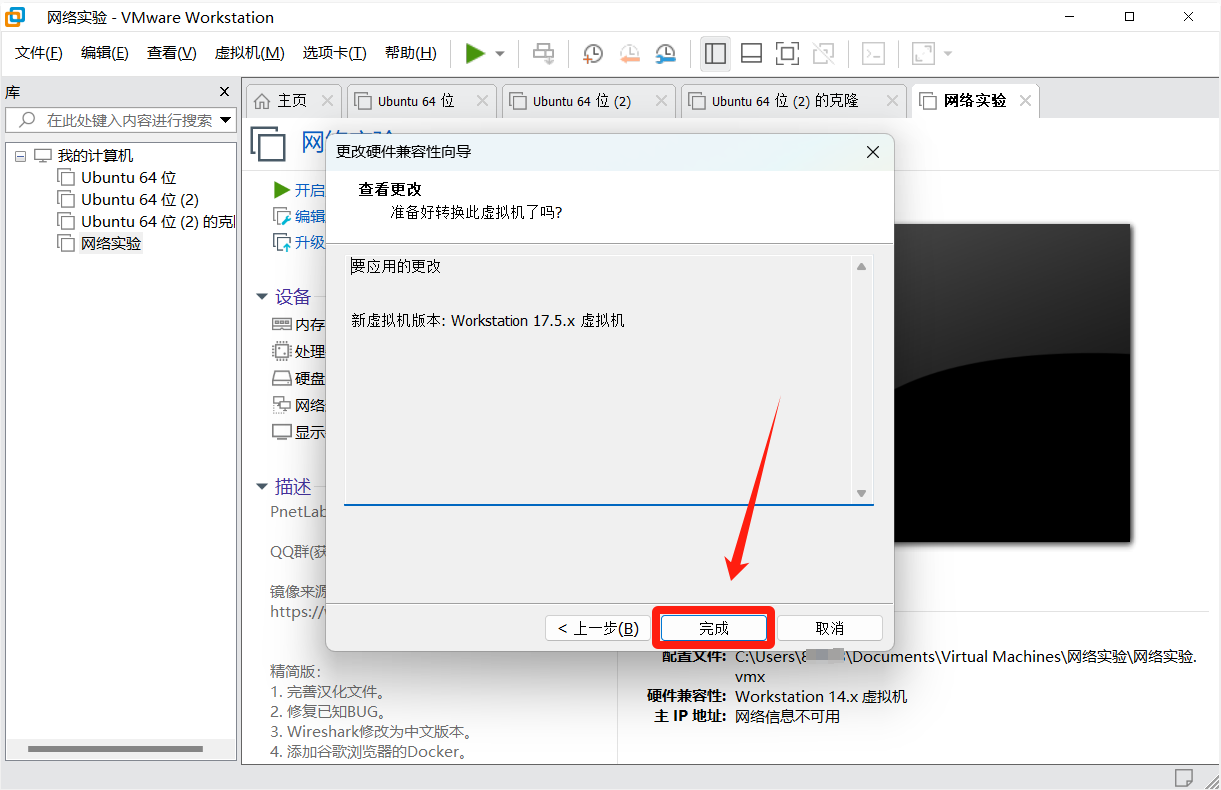Open the 选项卡(T) menu
1221x790 pixels.
tap(334, 53)
